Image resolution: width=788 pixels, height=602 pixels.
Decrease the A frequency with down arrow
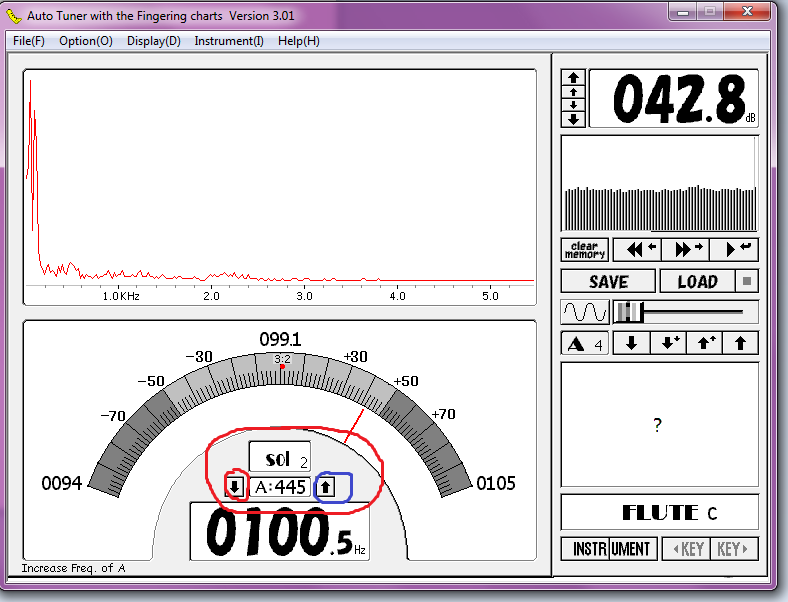pyautogui.click(x=235, y=487)
